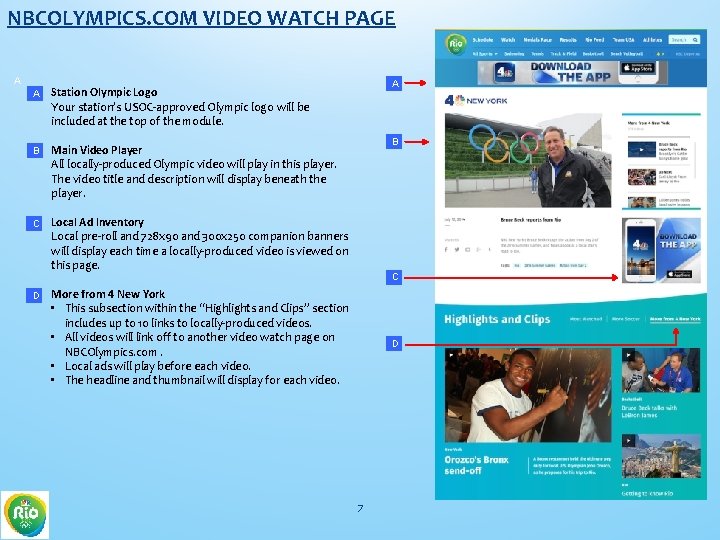Click the search magnifier icon

coord(695,40)
